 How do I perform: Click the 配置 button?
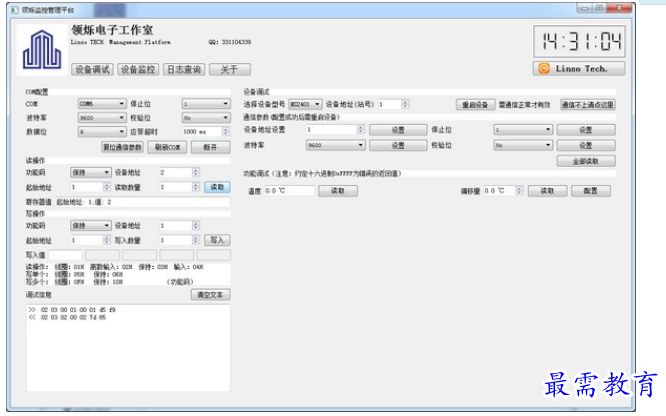click(x=591, y=191)
